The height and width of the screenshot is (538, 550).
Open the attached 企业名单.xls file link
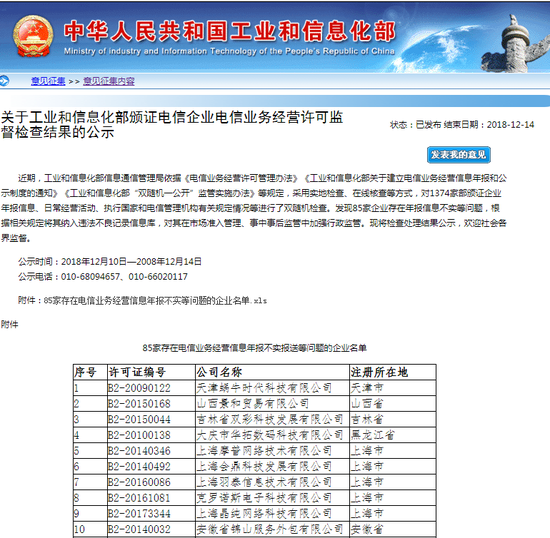(155, 301)
